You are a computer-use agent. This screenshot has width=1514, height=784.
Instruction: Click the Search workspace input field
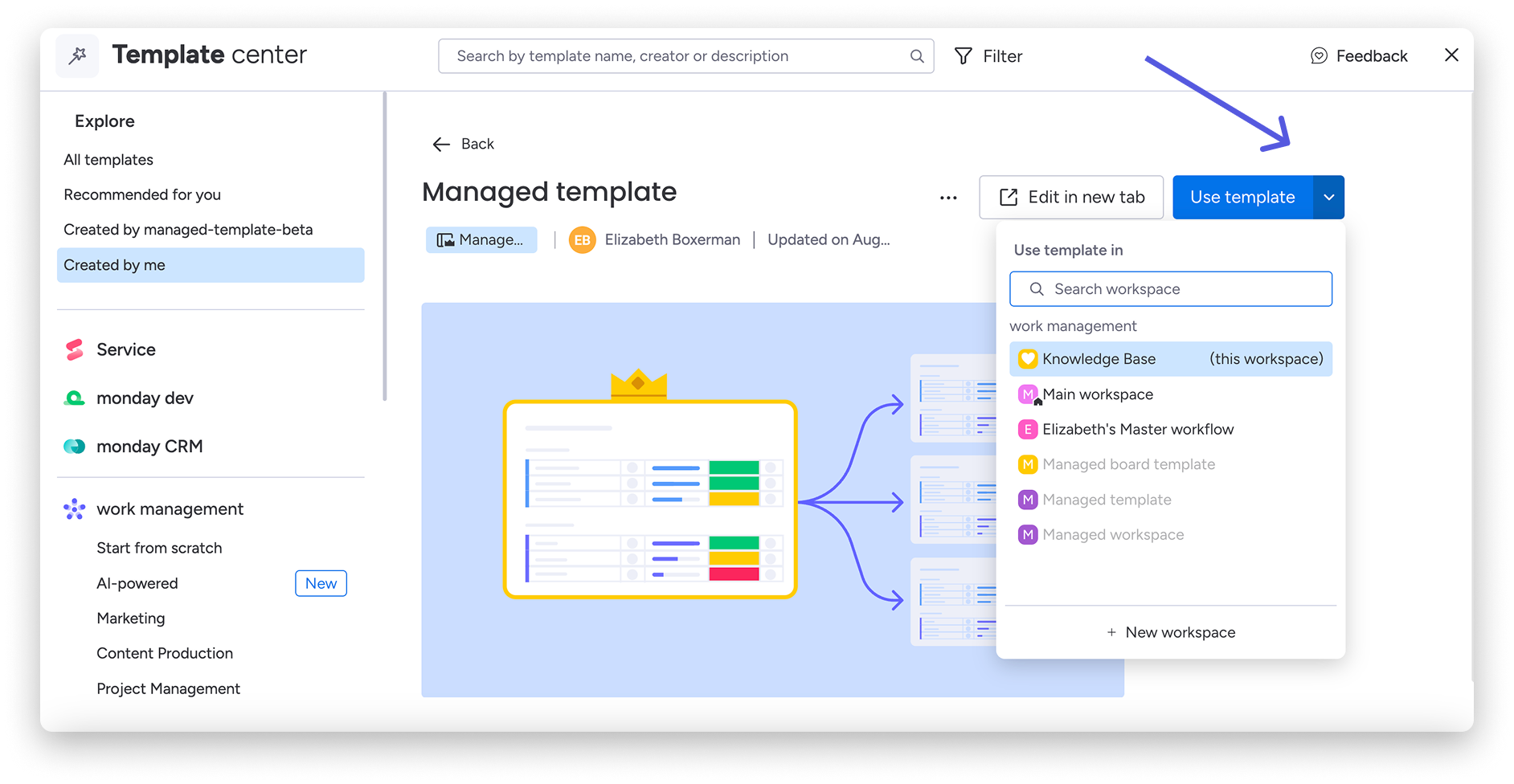1171,289
